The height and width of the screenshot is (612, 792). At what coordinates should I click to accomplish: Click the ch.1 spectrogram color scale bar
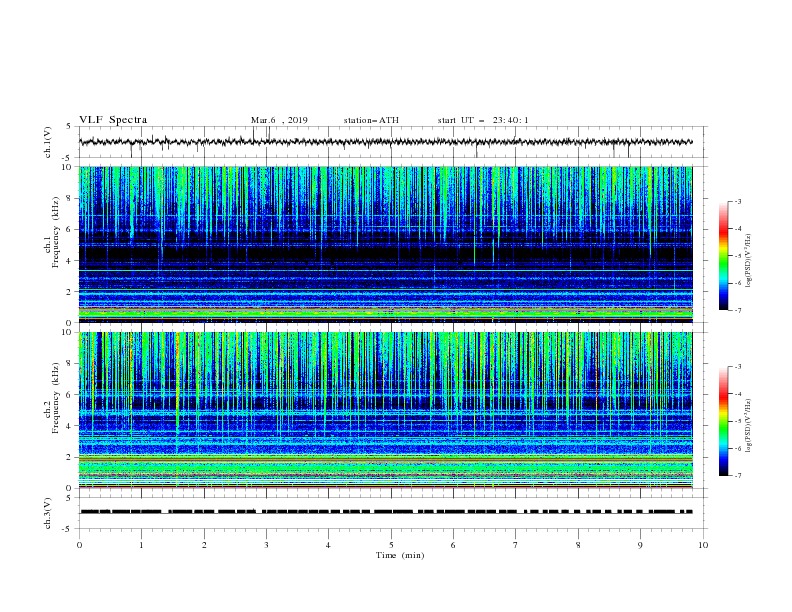[x=723, y=256]
